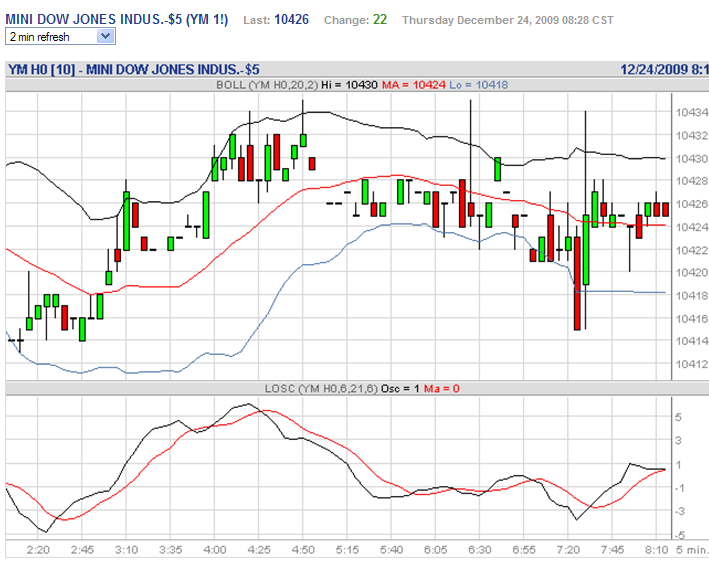
Task: Click the MINI DOW JONES INDUS.-$5 (YM 1!) title
Action: (x=117, y=19)
